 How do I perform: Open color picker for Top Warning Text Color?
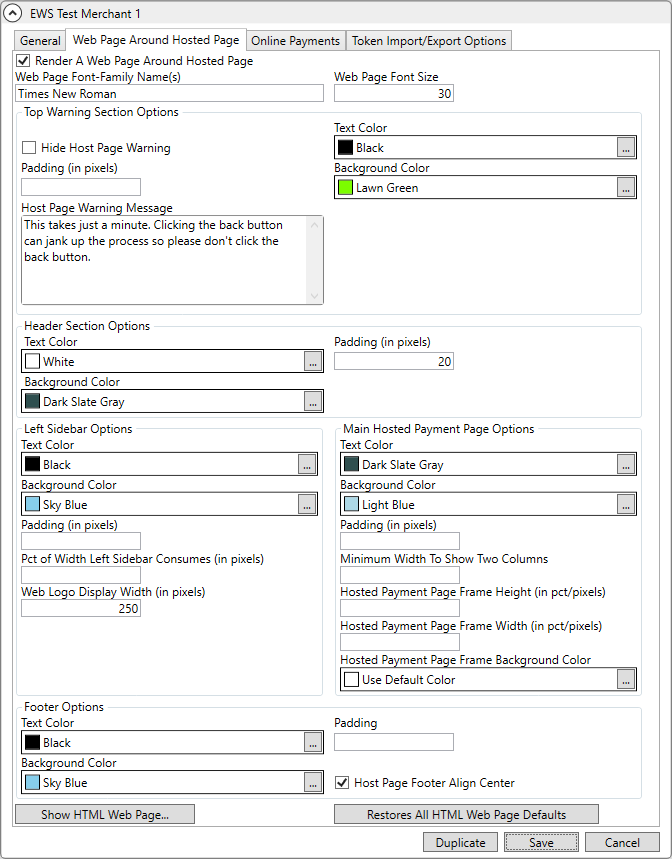625,147
